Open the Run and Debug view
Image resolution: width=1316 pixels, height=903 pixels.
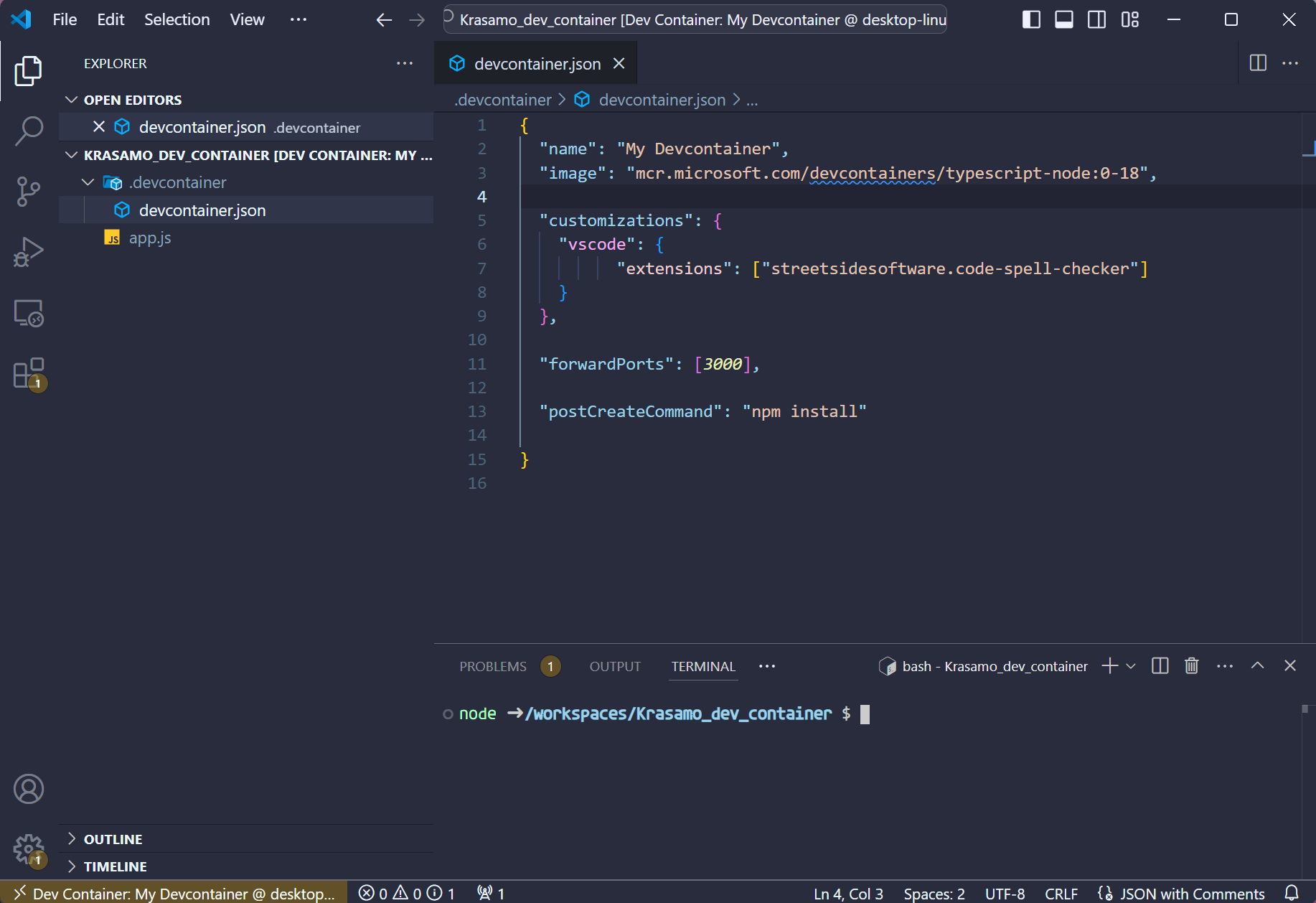coord(29,252)
